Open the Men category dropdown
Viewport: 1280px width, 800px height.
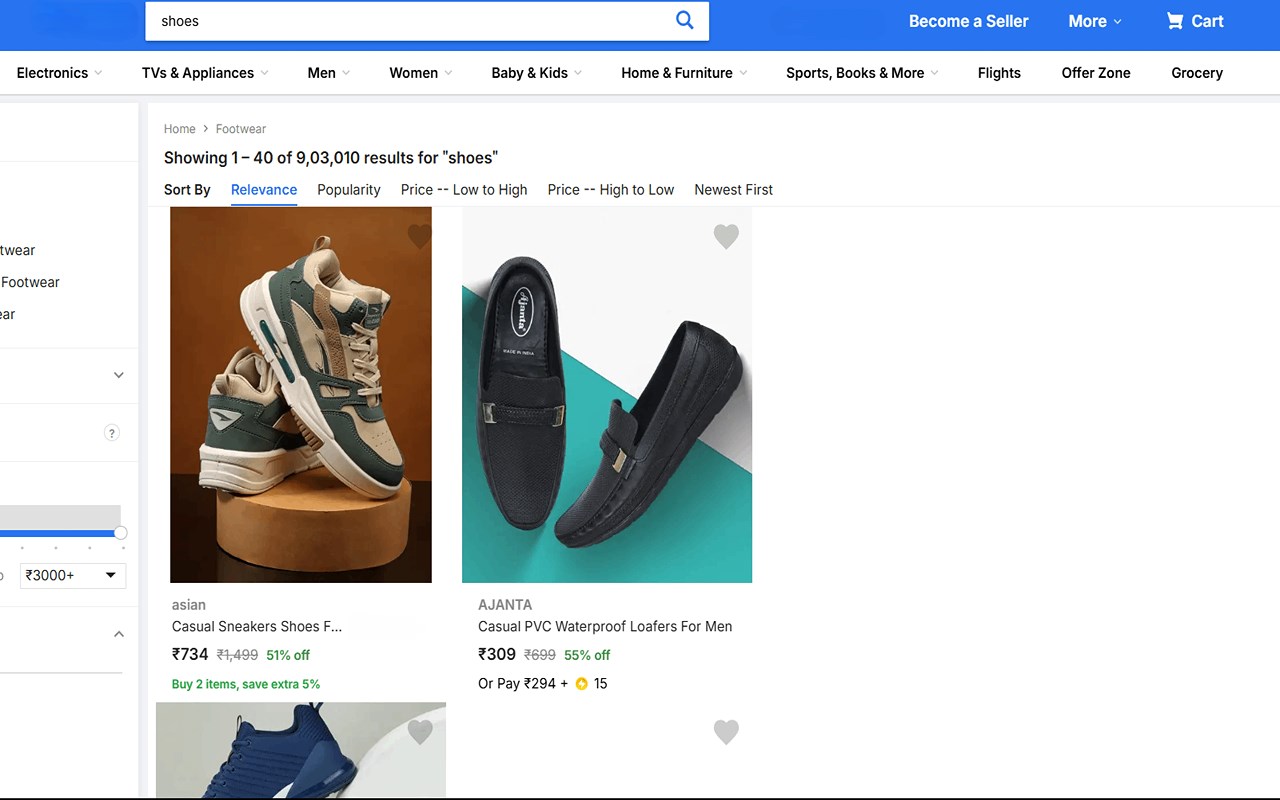(329, 73)
